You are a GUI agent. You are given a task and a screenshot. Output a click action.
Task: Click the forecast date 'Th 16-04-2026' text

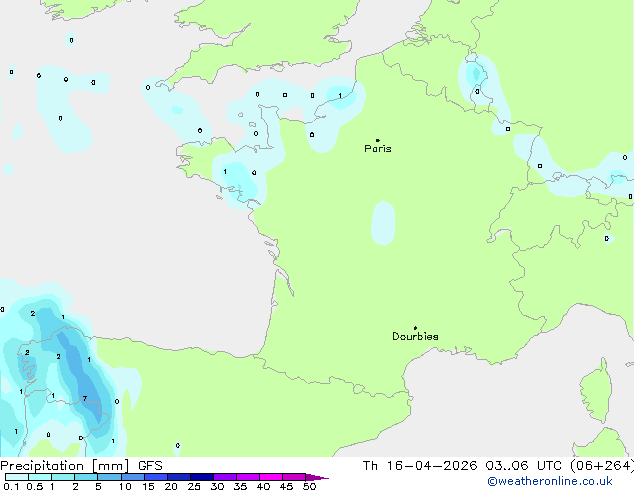(x=420, y=466)
